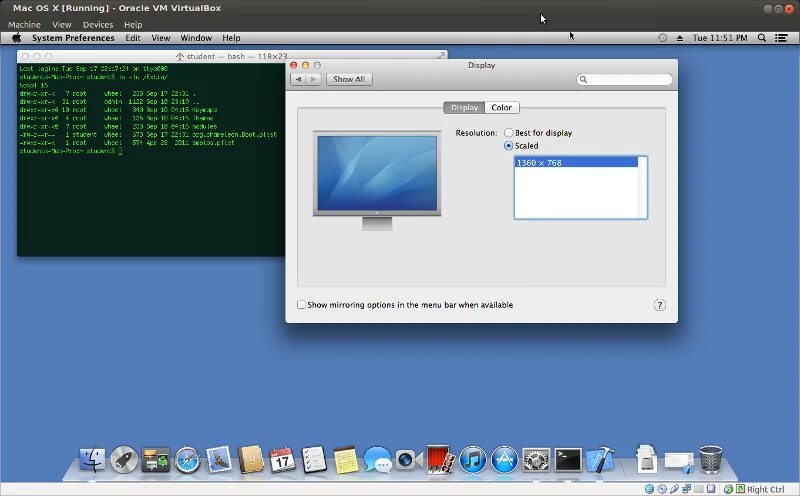Image resolution: width=800 pixels, height=496 pixels.
Task: Click the monitor preview thumbnail
Action: [377, 180]
